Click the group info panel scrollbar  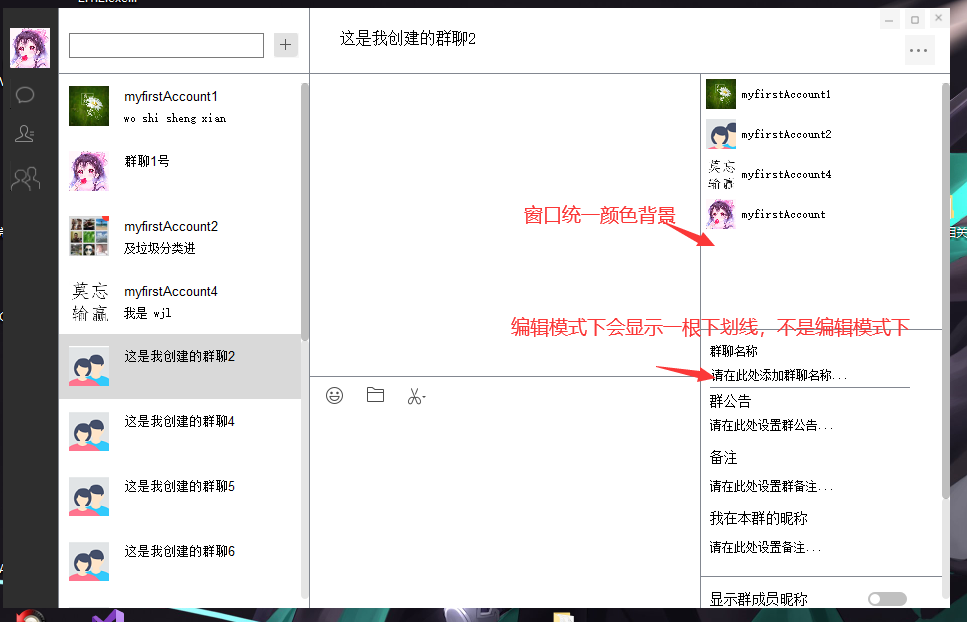[946, 290]
